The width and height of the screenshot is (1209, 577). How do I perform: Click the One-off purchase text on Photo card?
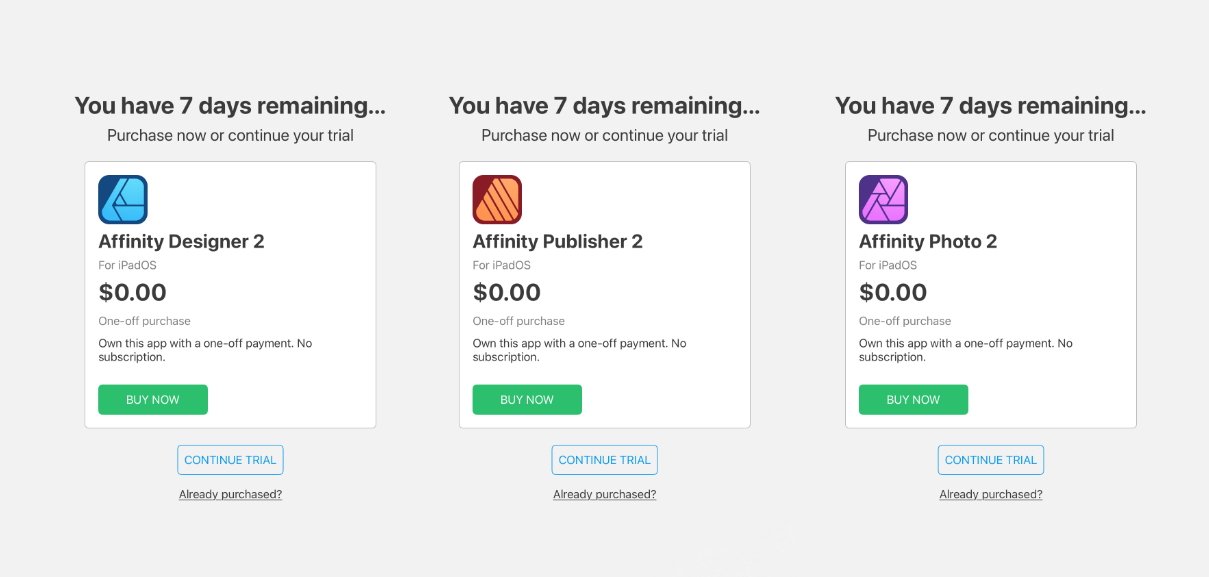pyautogui.click(x=904, y=321)
